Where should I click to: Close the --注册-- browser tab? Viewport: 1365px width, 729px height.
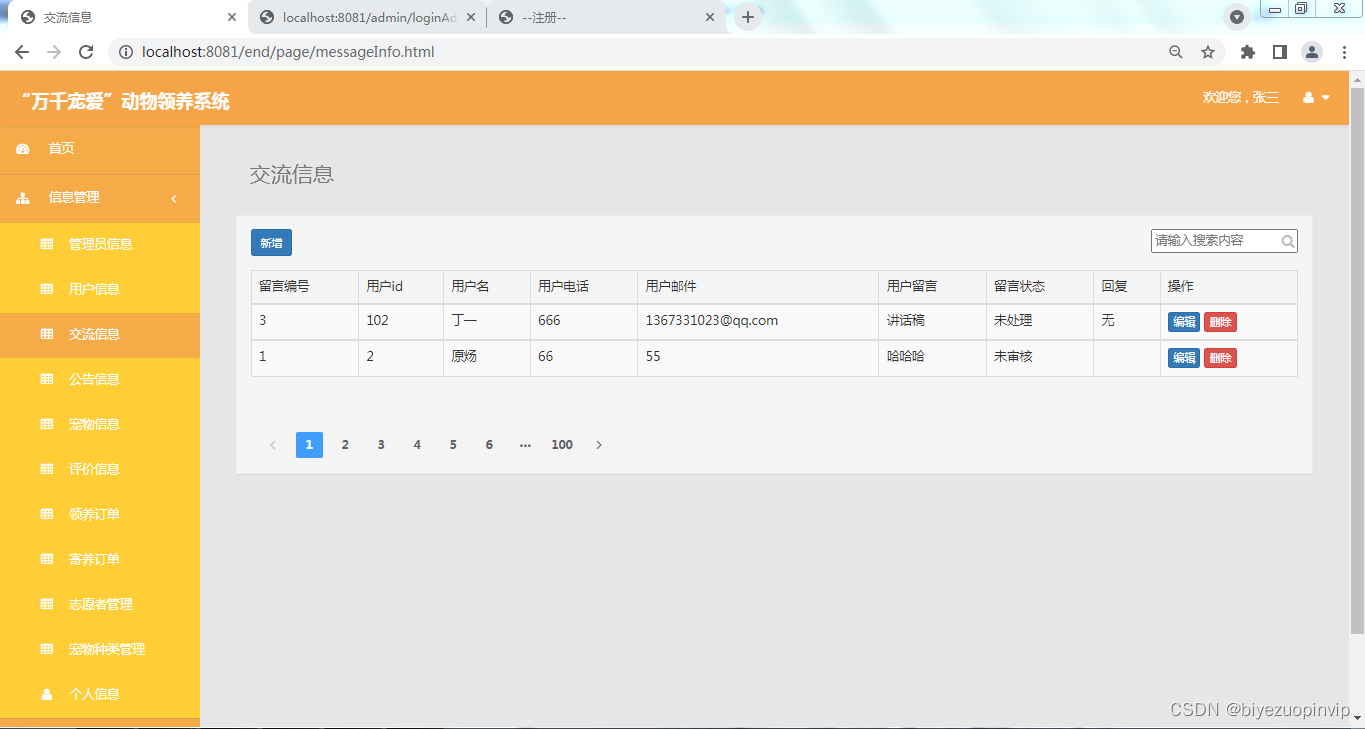710,17
